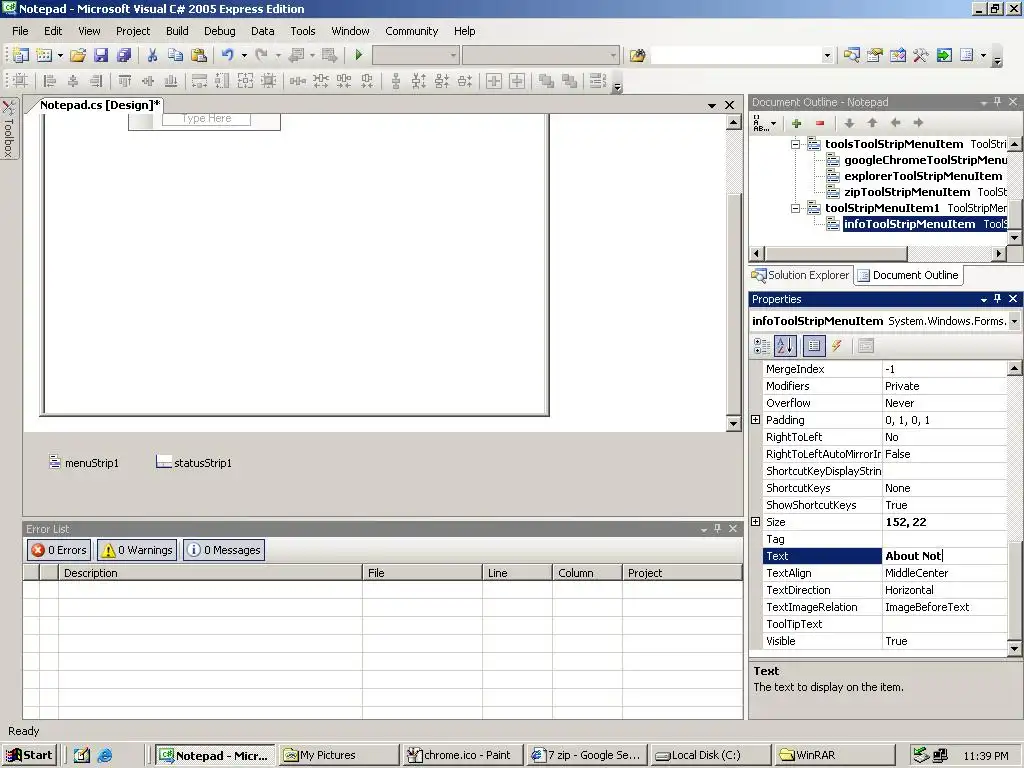Open the active files dropdown in designer tab bar

pyautogui.click(x=711, y=105)
